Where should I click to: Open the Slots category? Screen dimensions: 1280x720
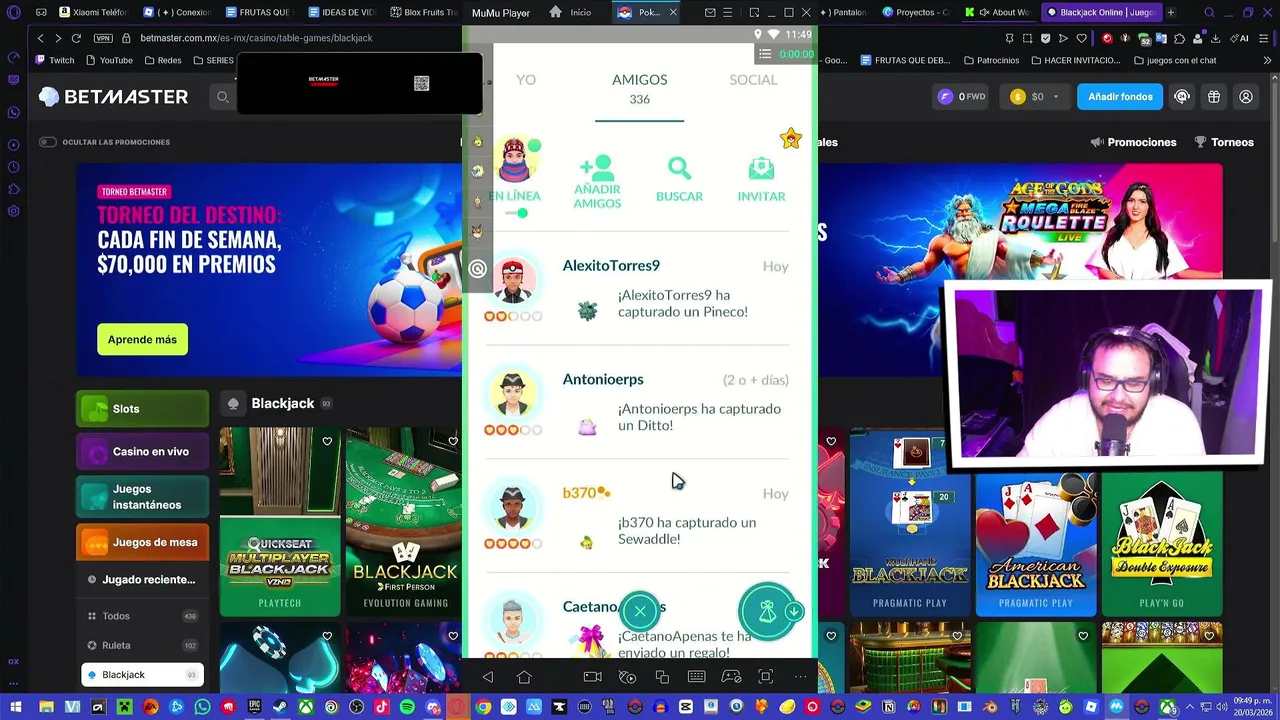142,409
